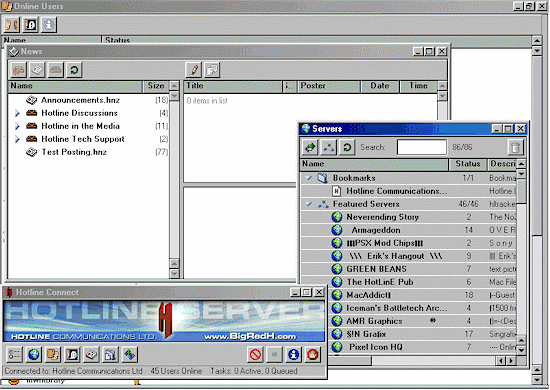Screen dimensions: 550x390
Task: Collapse the Featured Servers group
Action: (x=309, y=204)
